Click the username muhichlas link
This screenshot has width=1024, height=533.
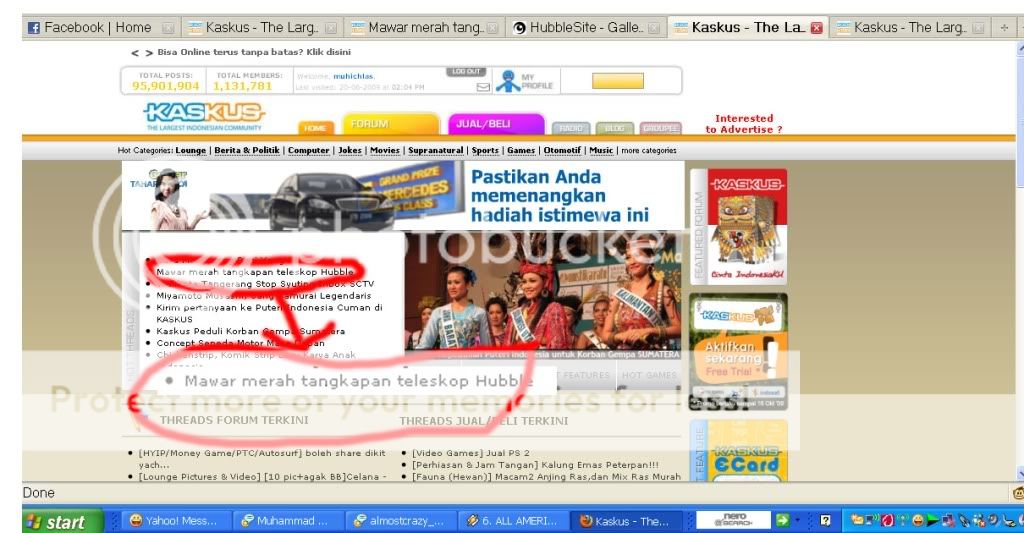pos(353,76)
